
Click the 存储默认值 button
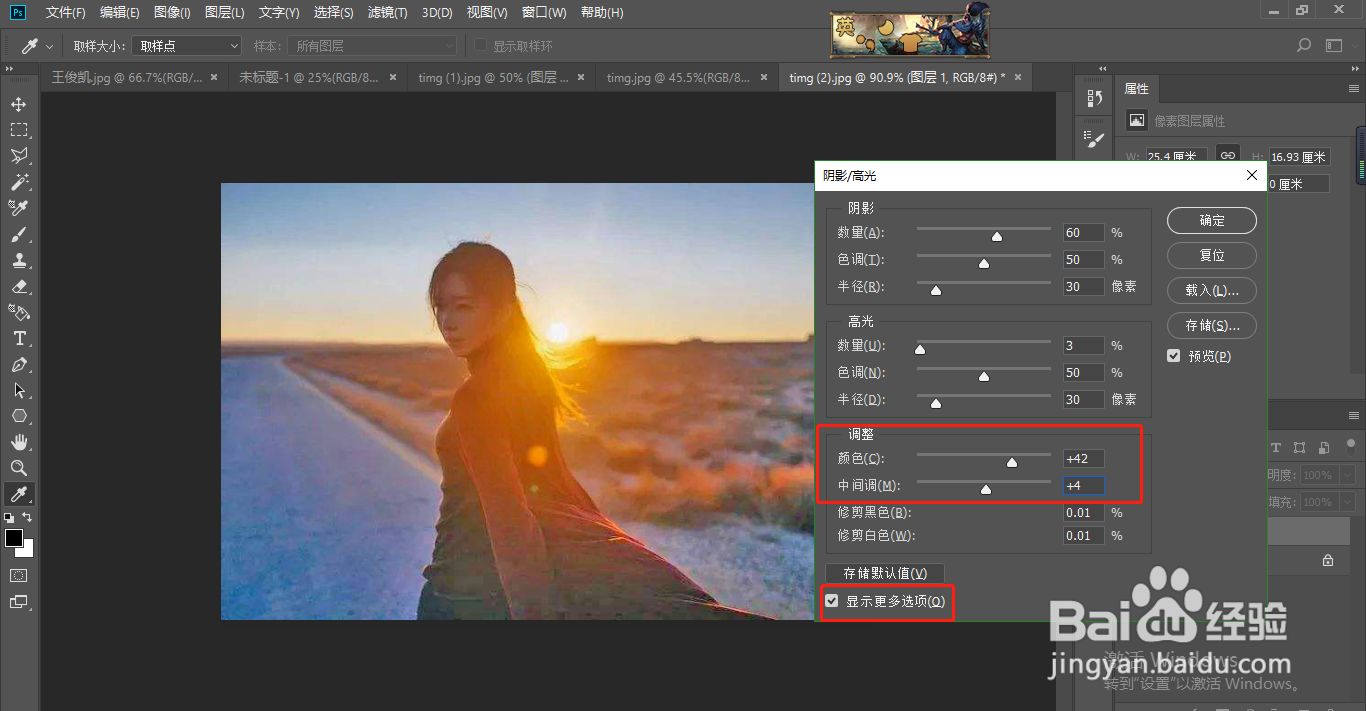tap(885, 574)
